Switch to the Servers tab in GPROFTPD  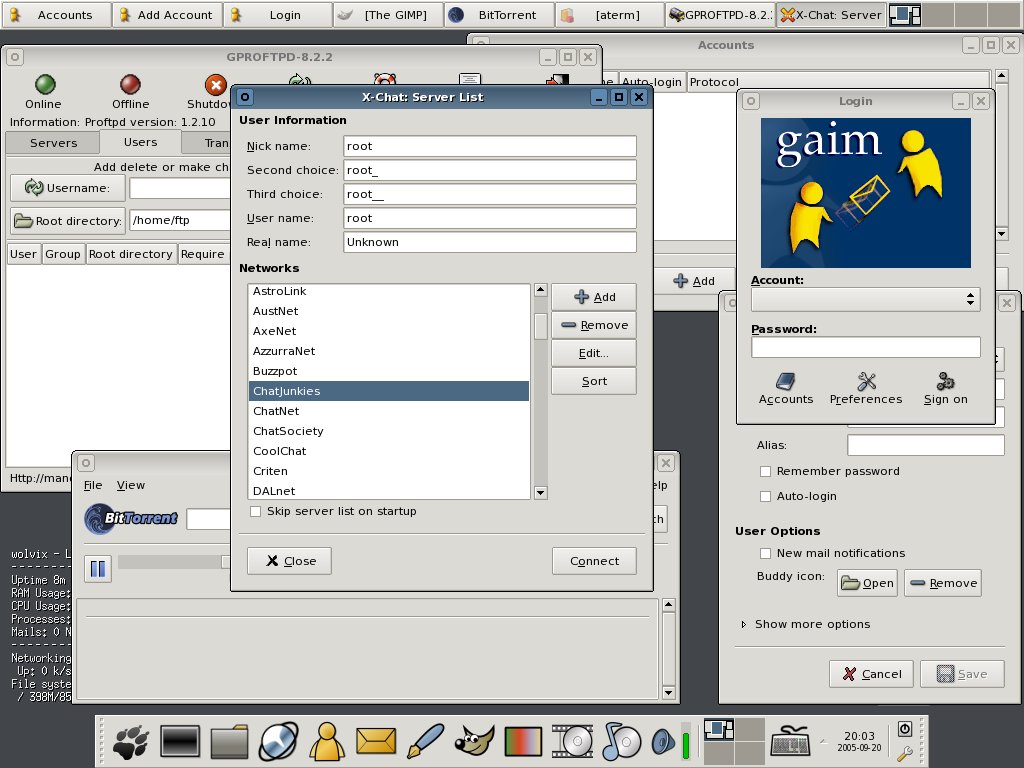[x=54, y=143]
